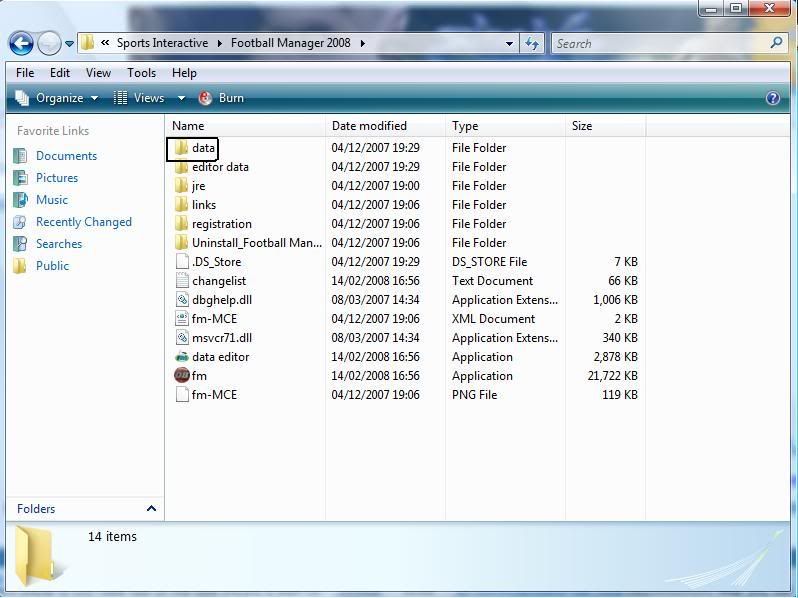The width and height of the screenshot is (798, 598).
Task: Click 'DS_STORE File' type cell
Action: (490, 262)
